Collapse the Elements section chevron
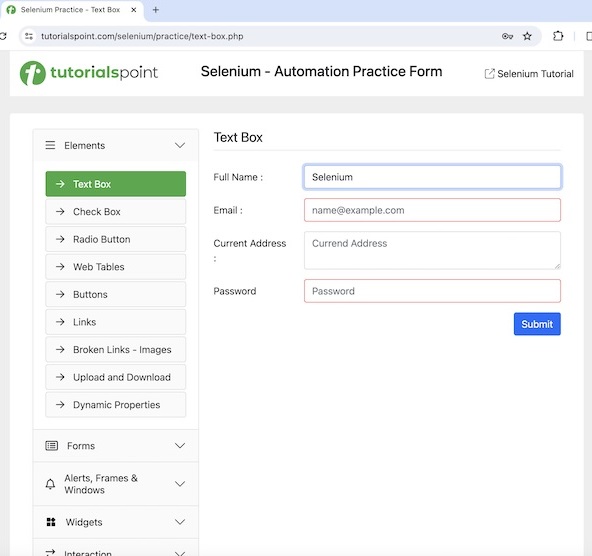 tap(180, 145)
